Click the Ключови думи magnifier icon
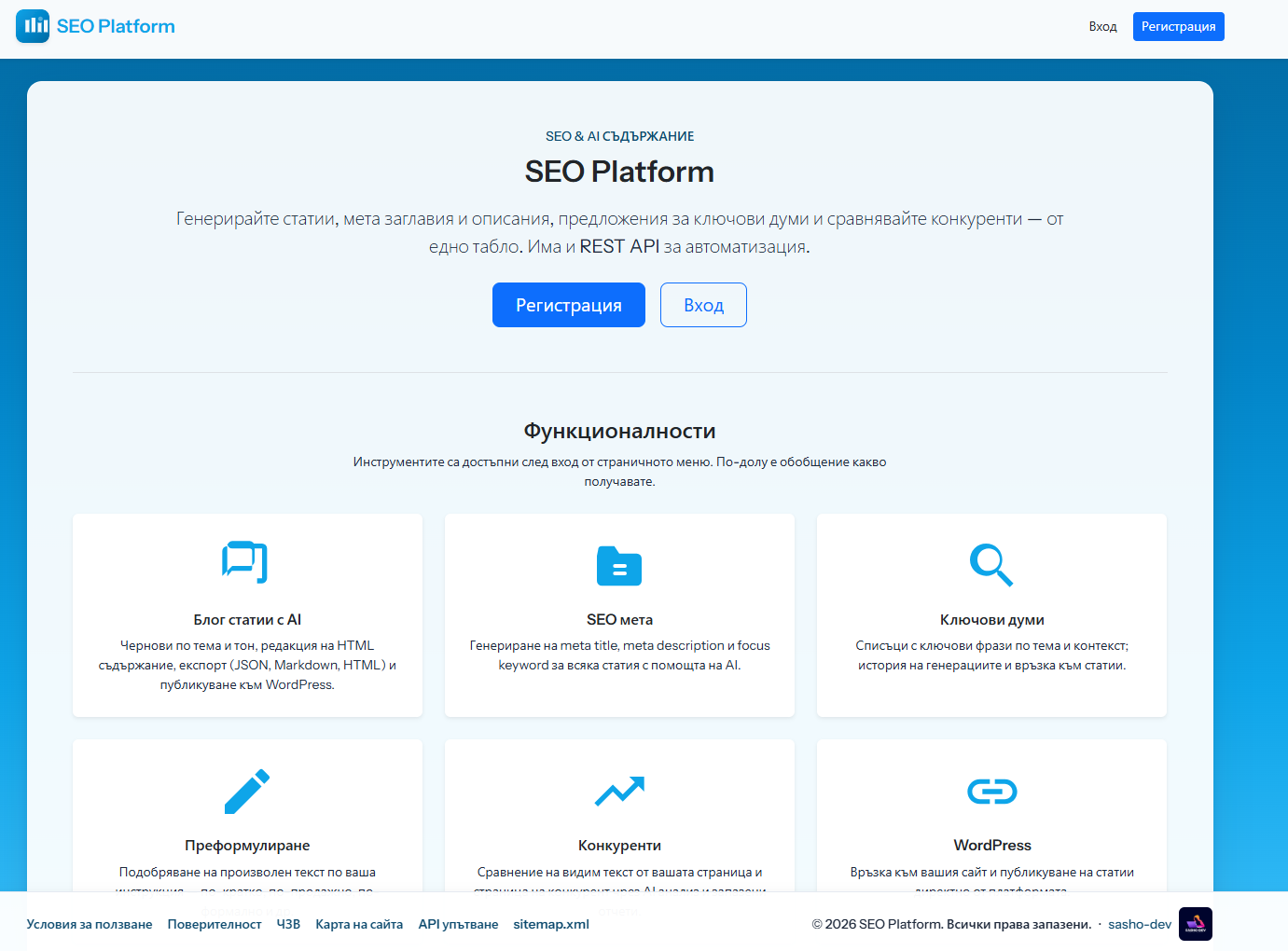Screen dimensions: 1288x951 pyautogui.click(x=991, y=564)
